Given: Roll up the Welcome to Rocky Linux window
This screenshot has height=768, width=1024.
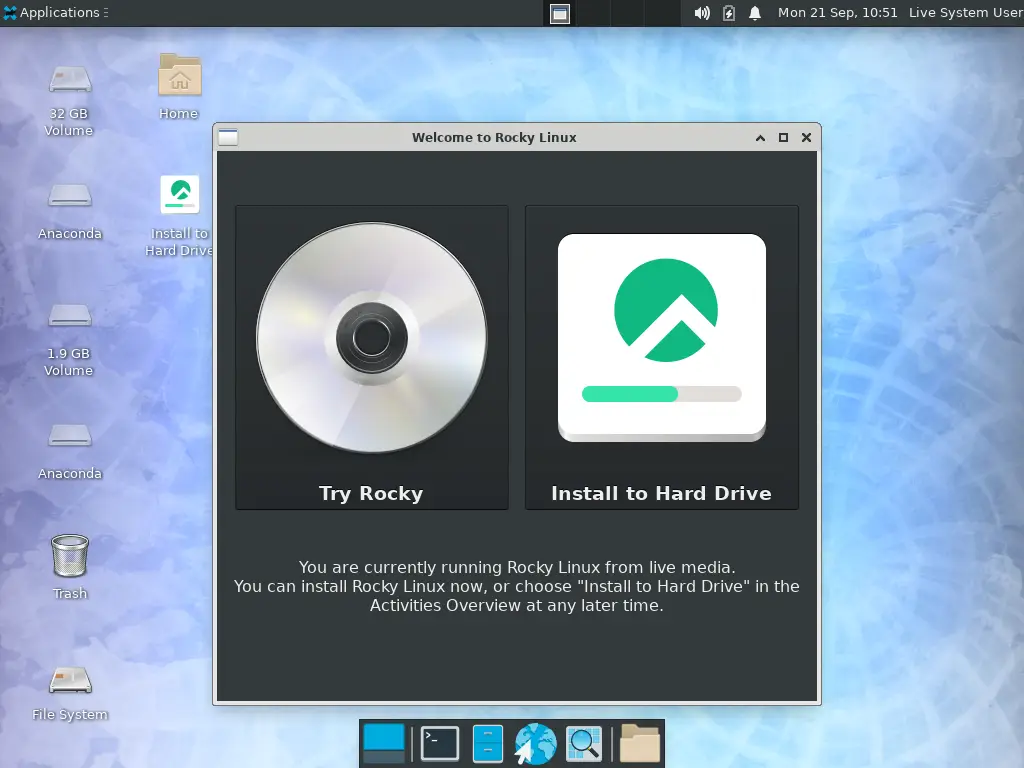Looking at the screenshot, I should click(760, 138).
